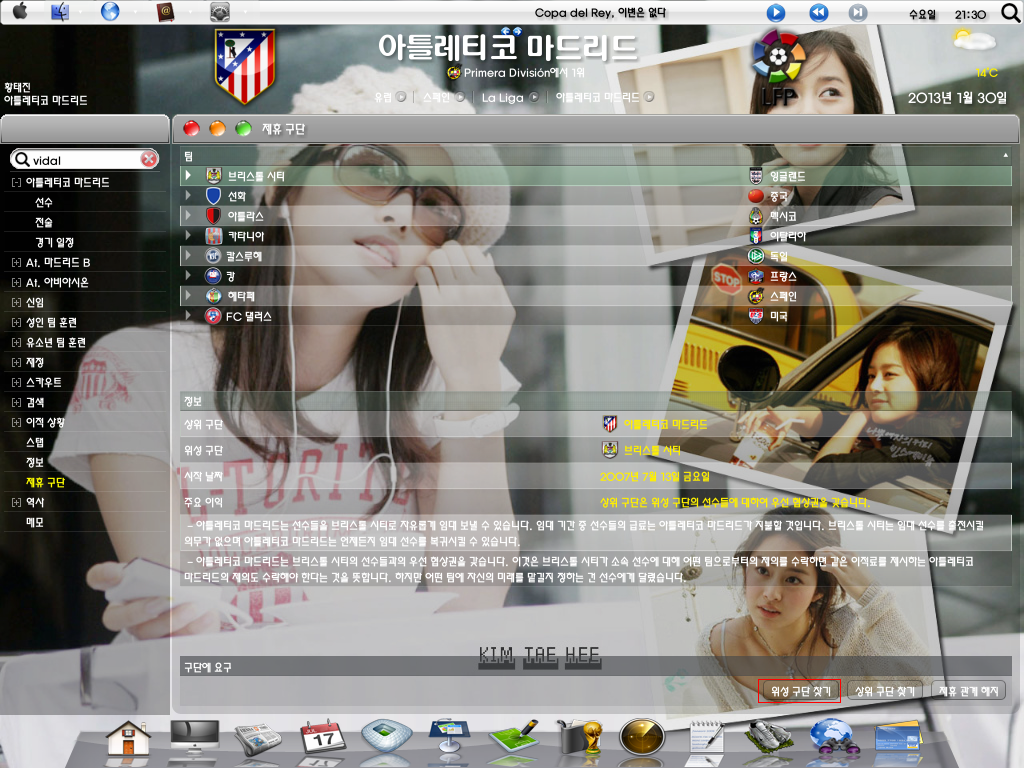The height and width of the screenshot is (768, 1024).
Task: Open the notepad icon in the dock
Action: click(707, 739)
